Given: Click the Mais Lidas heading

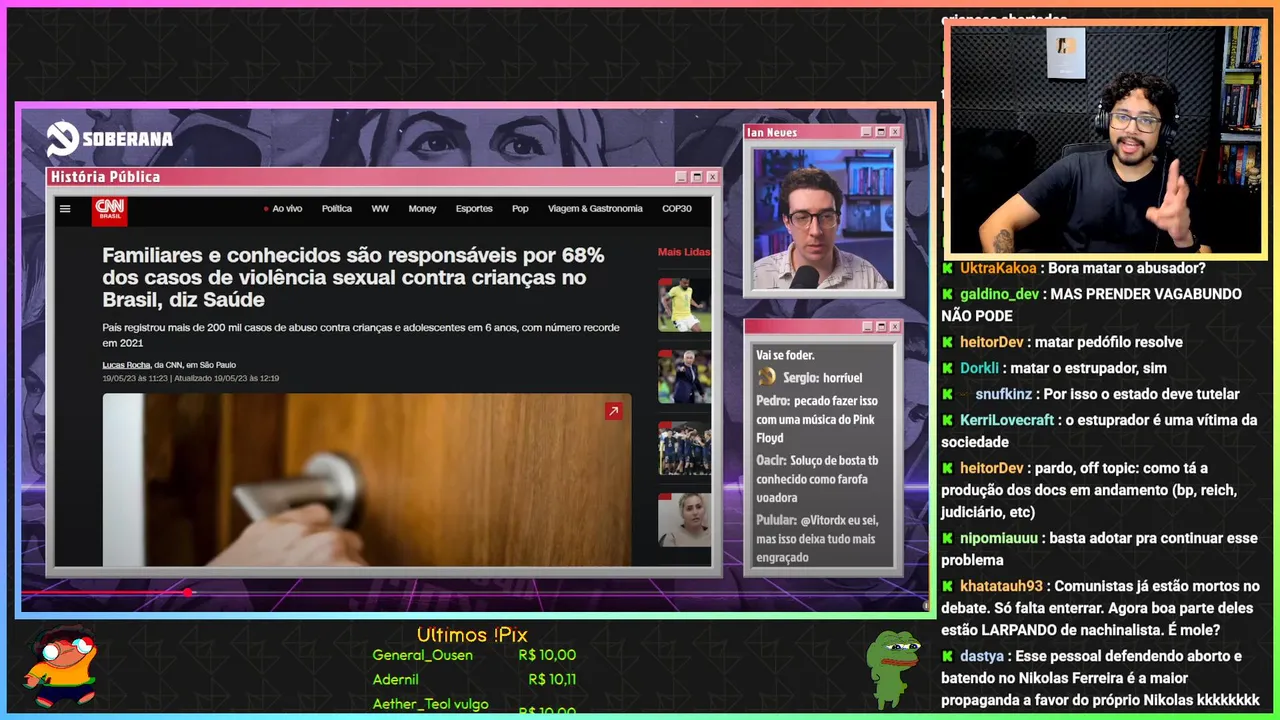Looking at the screenshot, I should 684,252.
